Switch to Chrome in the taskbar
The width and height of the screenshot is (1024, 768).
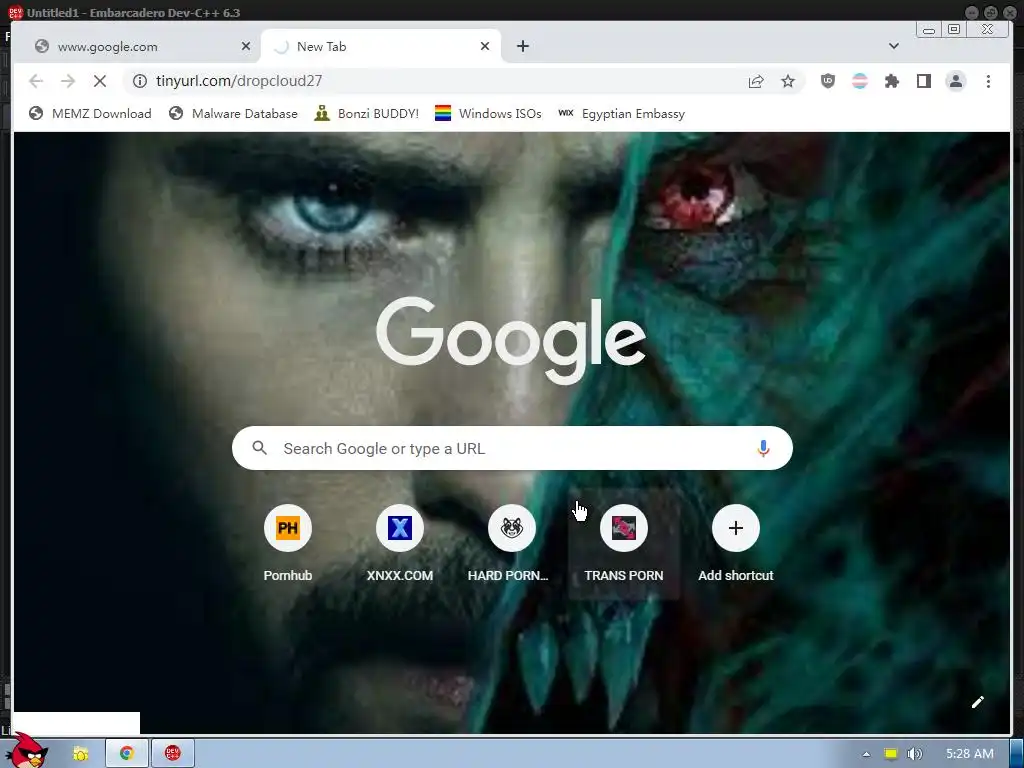click(127, 754)
